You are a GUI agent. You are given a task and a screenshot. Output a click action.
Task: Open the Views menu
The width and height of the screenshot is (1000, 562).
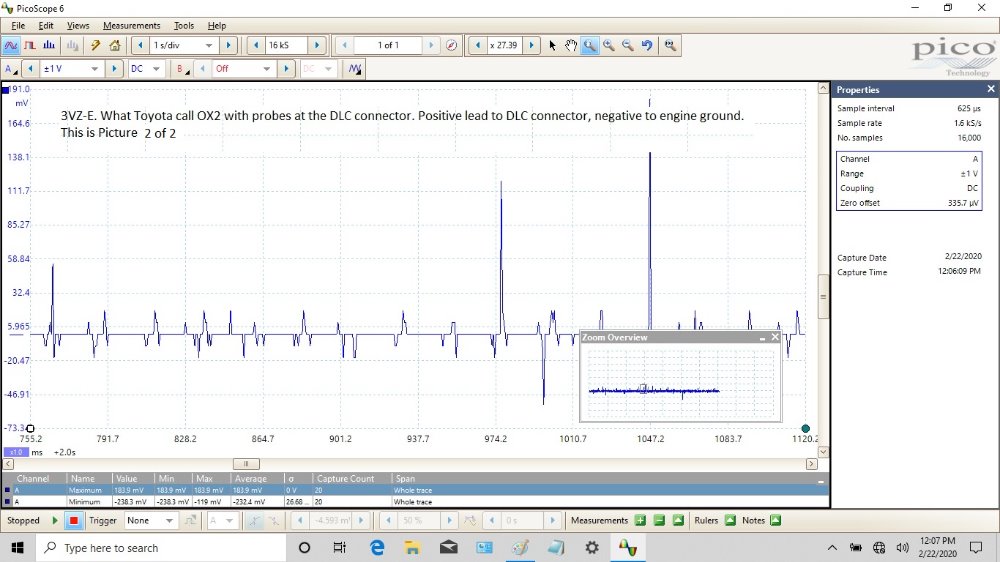78,26
